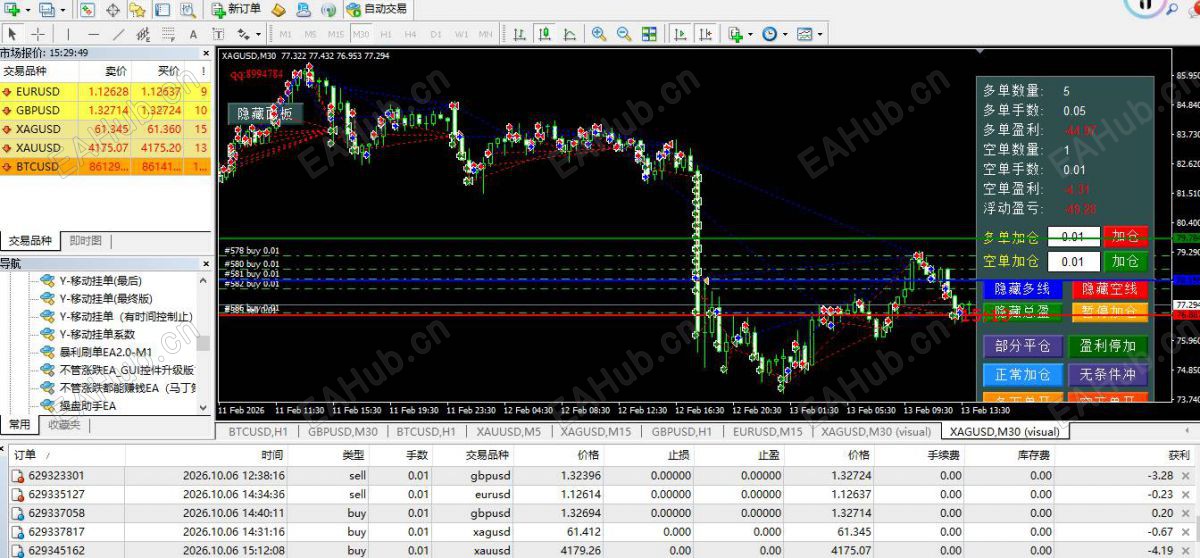Select the H1 timeframe

[x=386, y=34]
